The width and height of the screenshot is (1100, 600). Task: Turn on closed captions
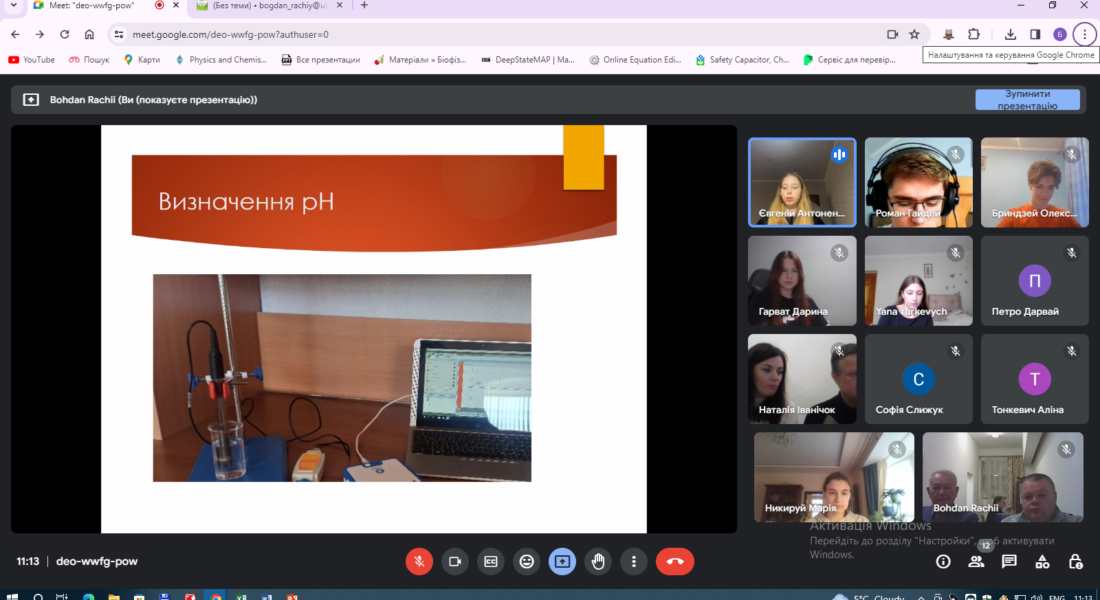point(490,562)
